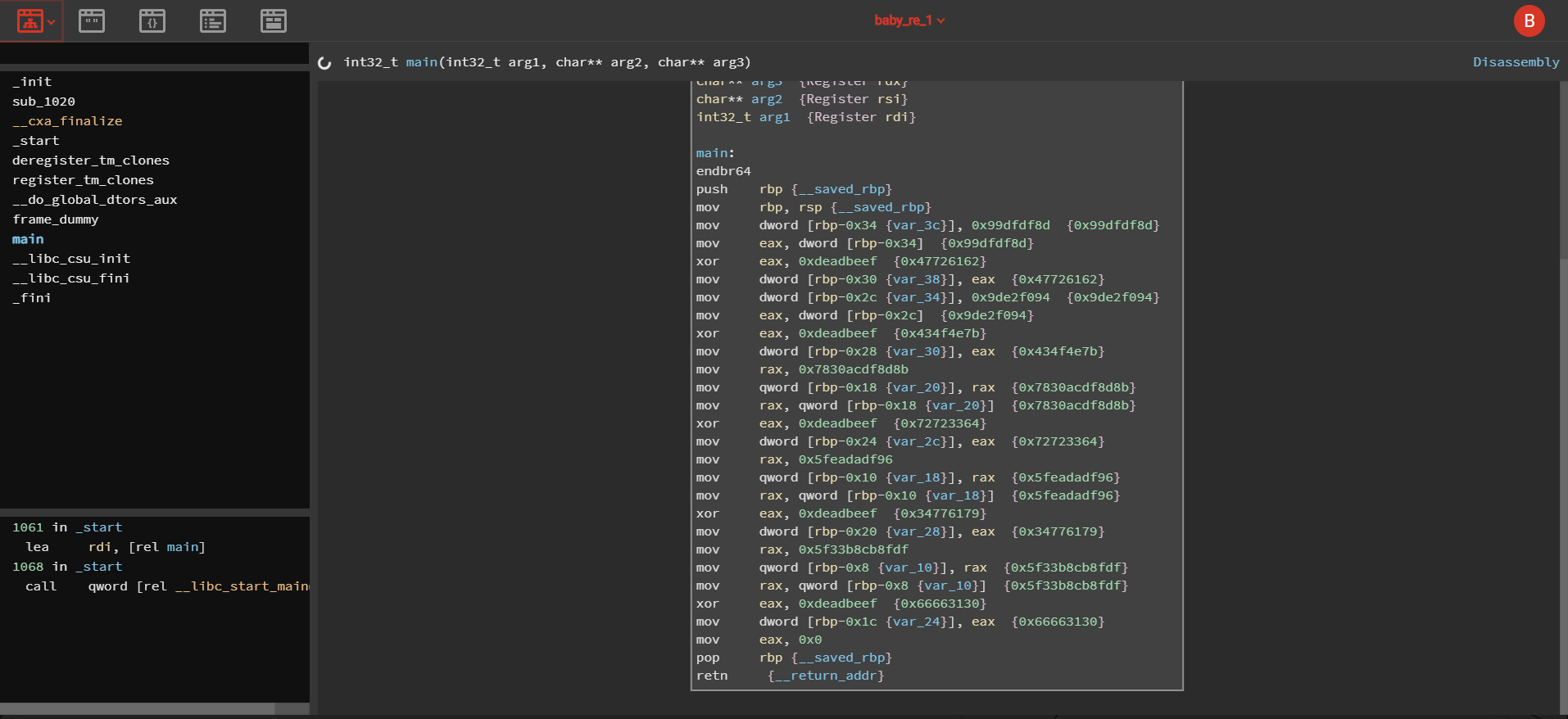
Task: Click the var_38 variable token
Action: pos(918,279)
